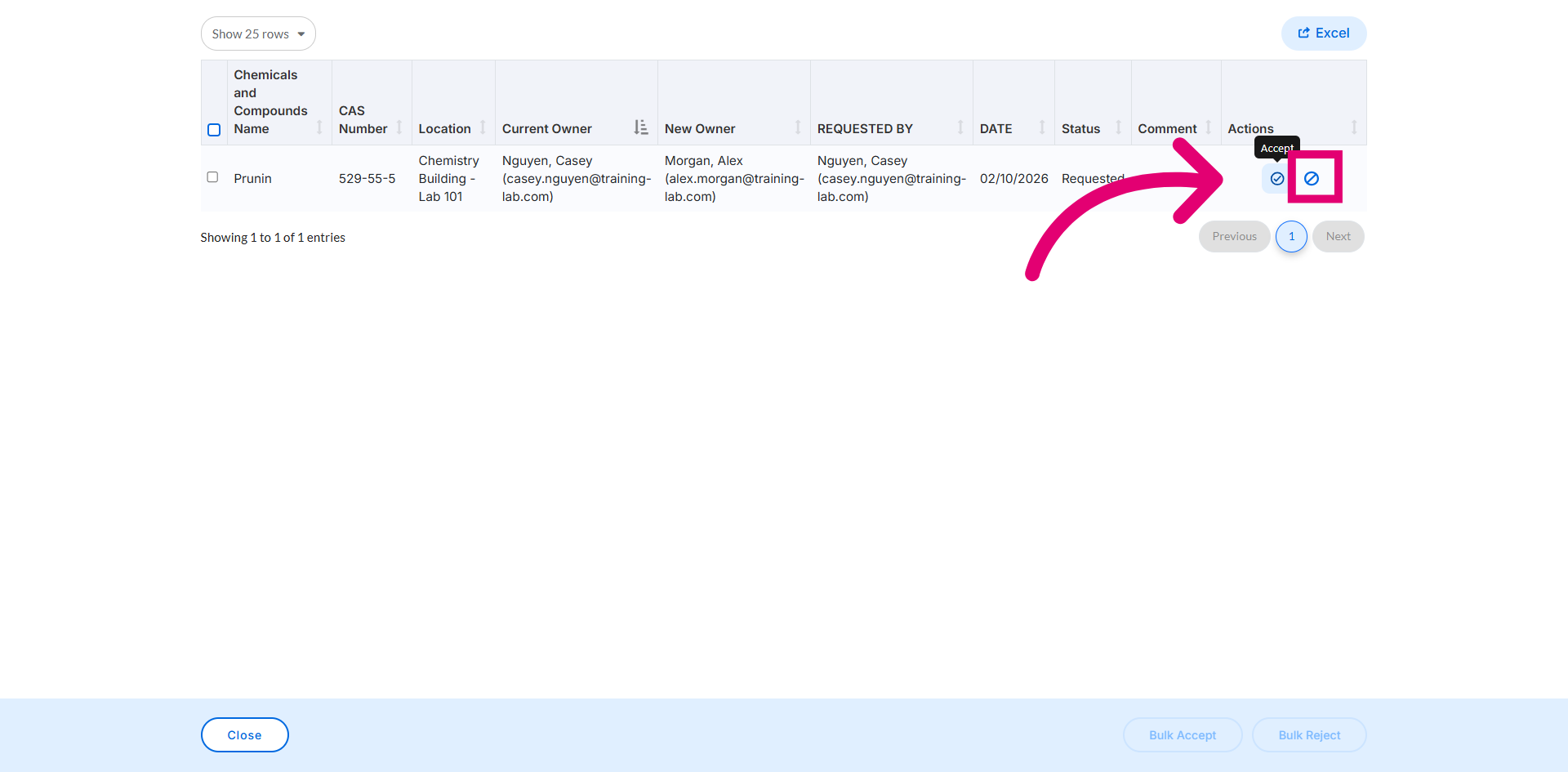Sort by DATE column

(1013, 102)
